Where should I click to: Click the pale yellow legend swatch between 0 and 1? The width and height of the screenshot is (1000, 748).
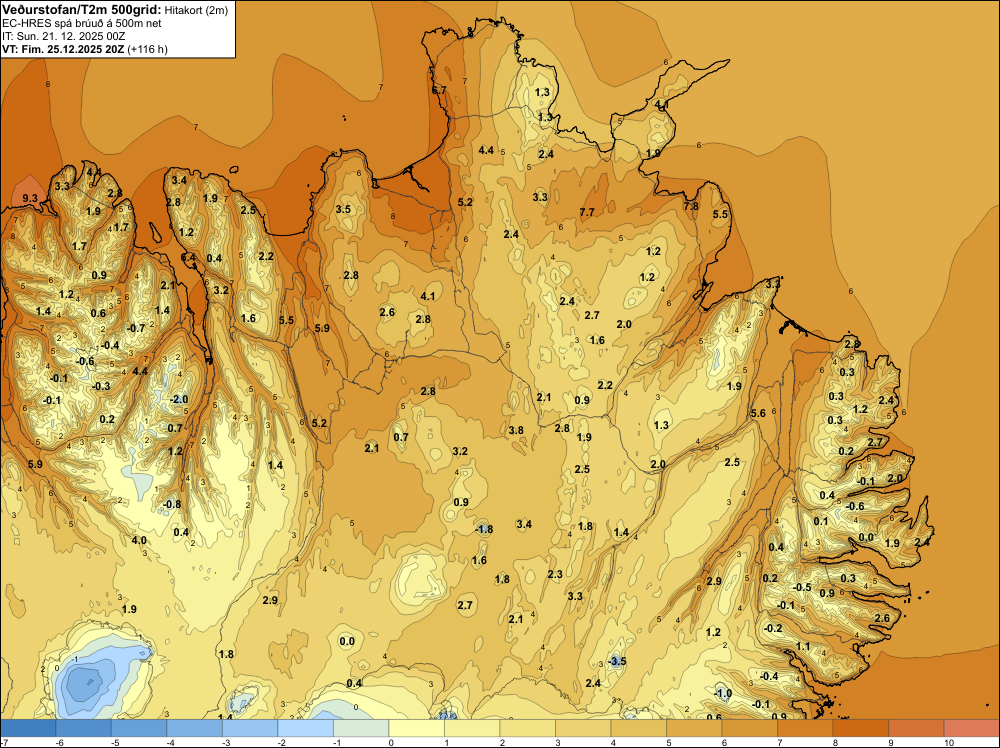pyautogui.click(x=416, y=728)
